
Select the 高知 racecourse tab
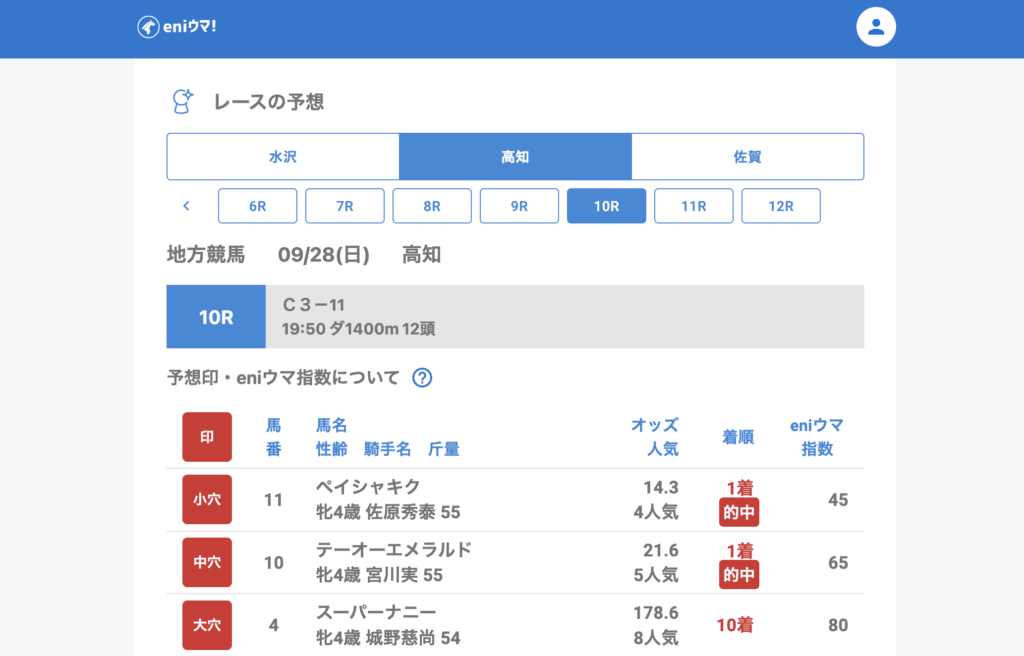coord(515,157)
